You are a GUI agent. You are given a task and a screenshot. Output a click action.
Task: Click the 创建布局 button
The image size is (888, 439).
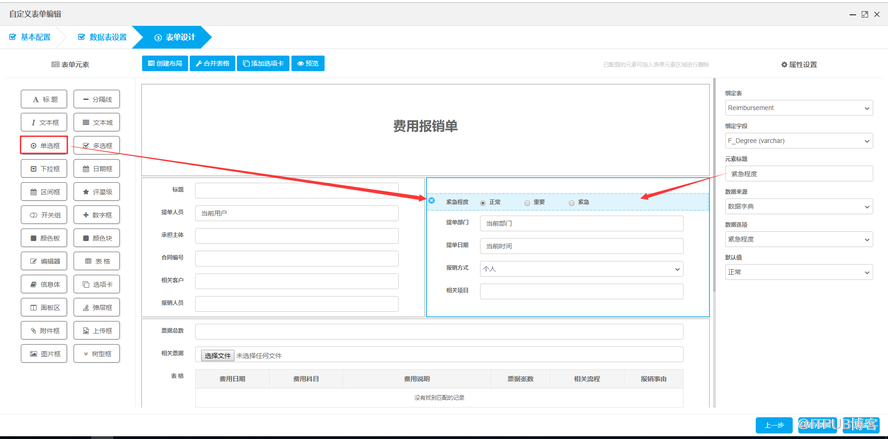[x=165, y=64]
